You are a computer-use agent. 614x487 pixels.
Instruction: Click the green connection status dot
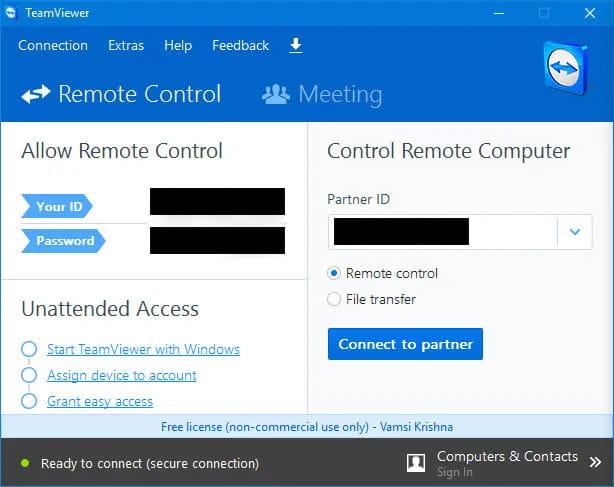(x=25, y=463)
